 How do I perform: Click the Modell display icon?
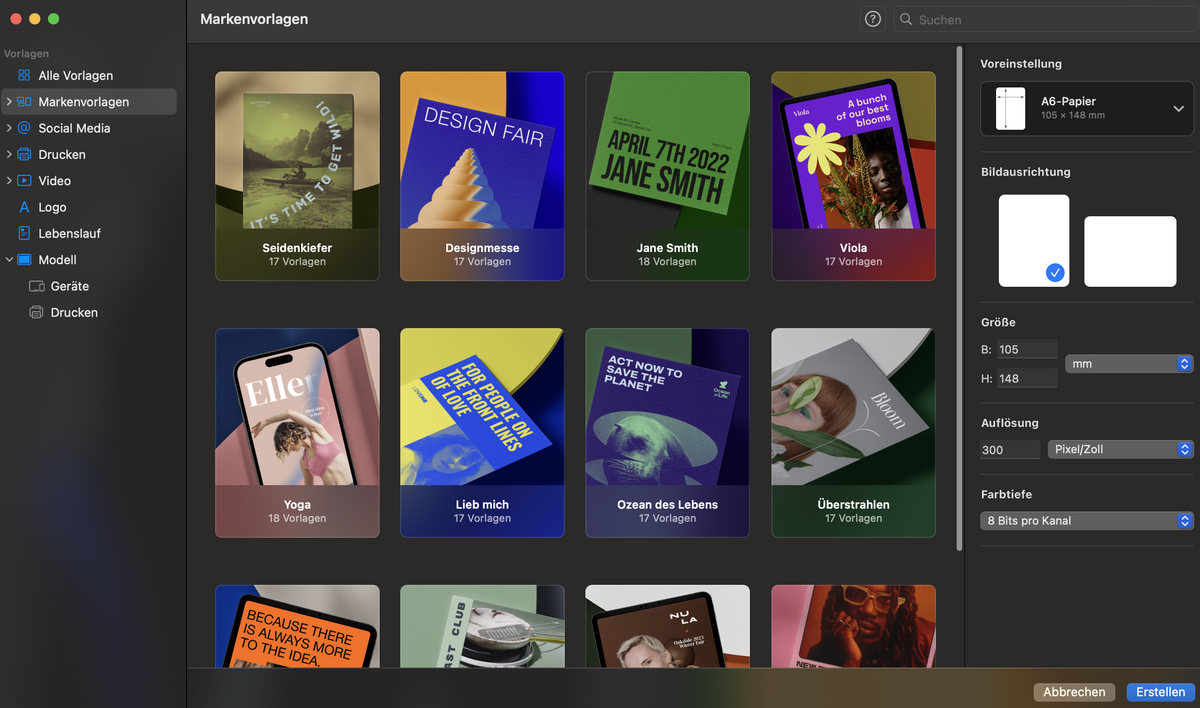pyautogui.click(x=24, y=260)
